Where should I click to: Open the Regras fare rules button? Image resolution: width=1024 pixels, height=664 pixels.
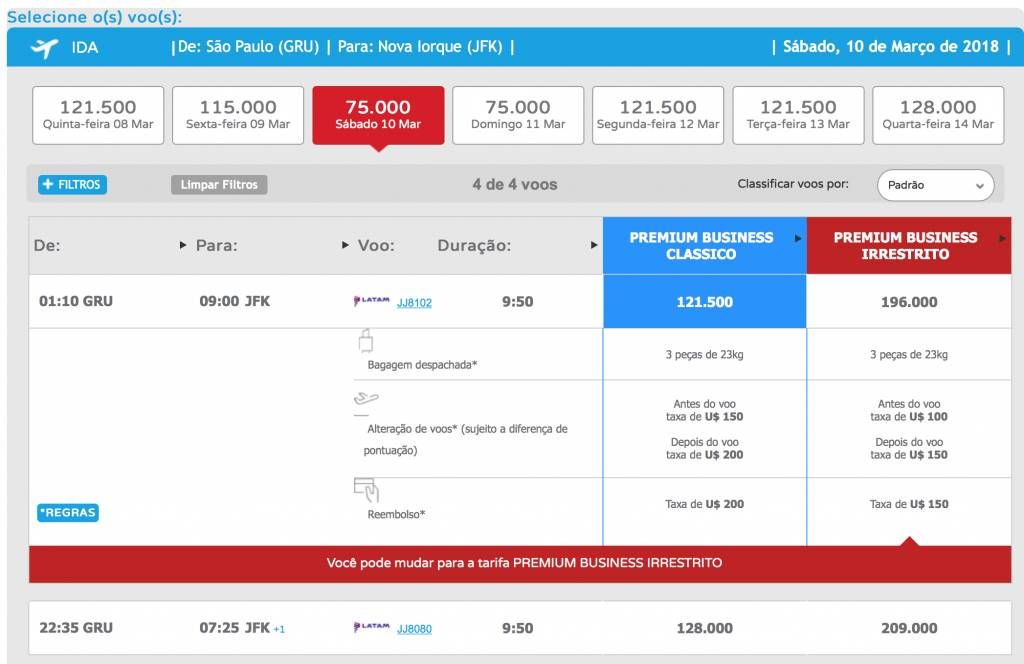pyautogui.click(x=67, y=513)
